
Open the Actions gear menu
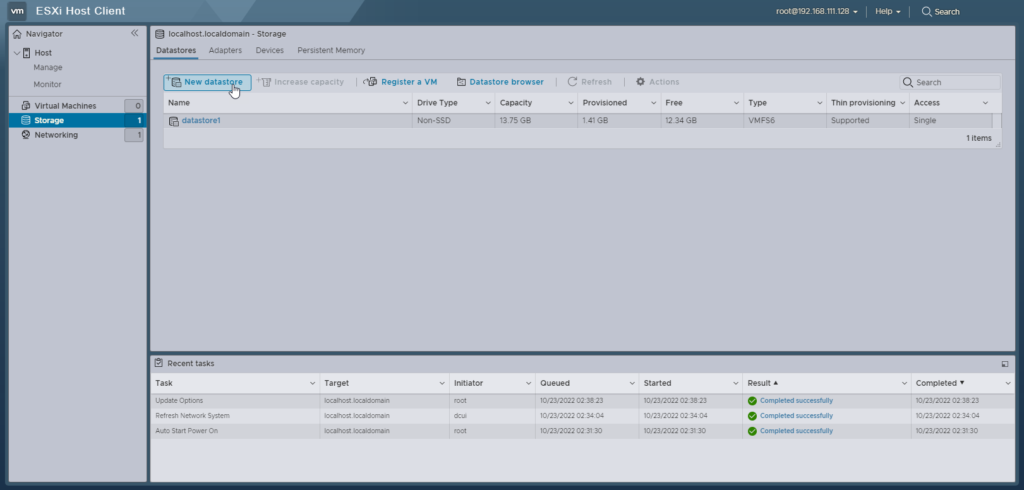657,82
